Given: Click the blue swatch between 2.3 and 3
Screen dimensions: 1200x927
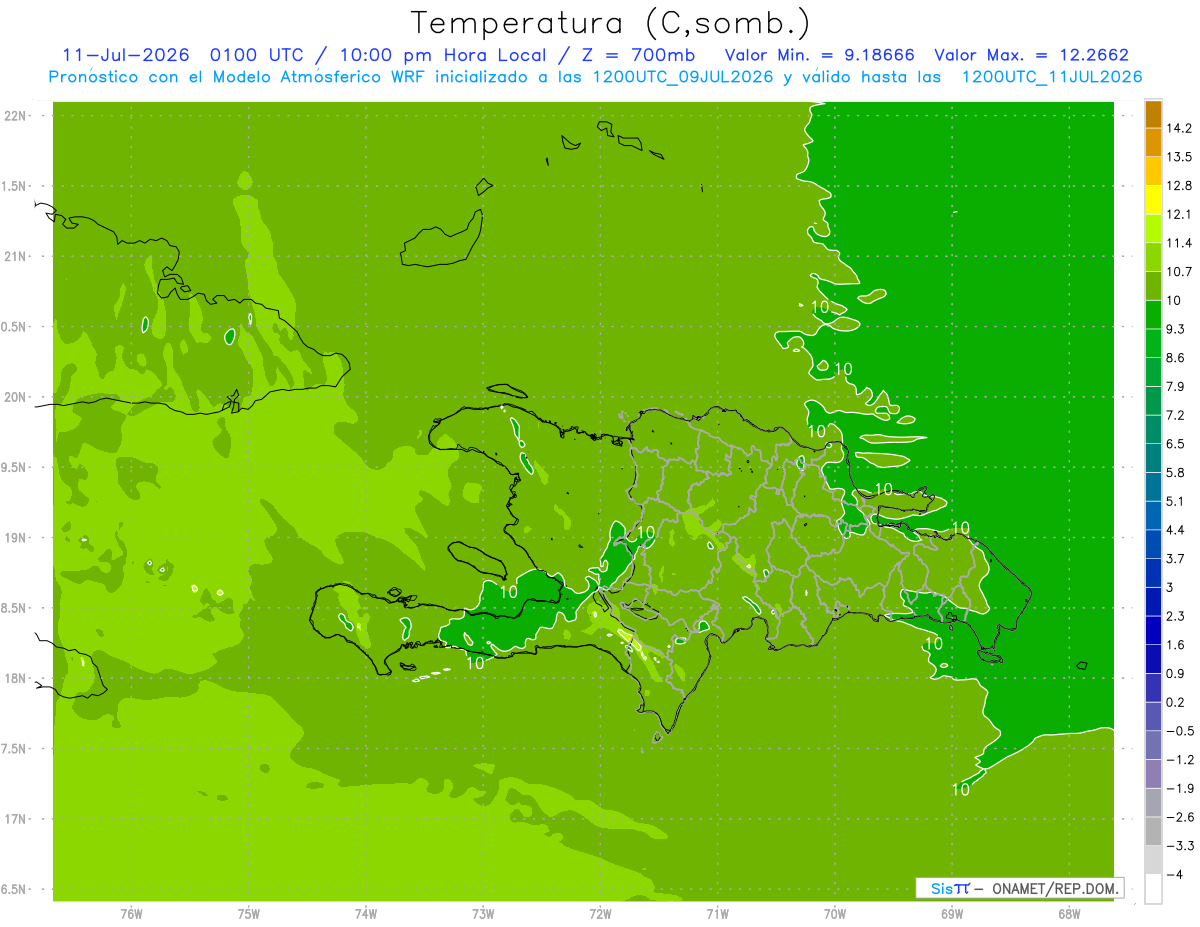Looking at the screenshot, I should (x=1153, y=601).
